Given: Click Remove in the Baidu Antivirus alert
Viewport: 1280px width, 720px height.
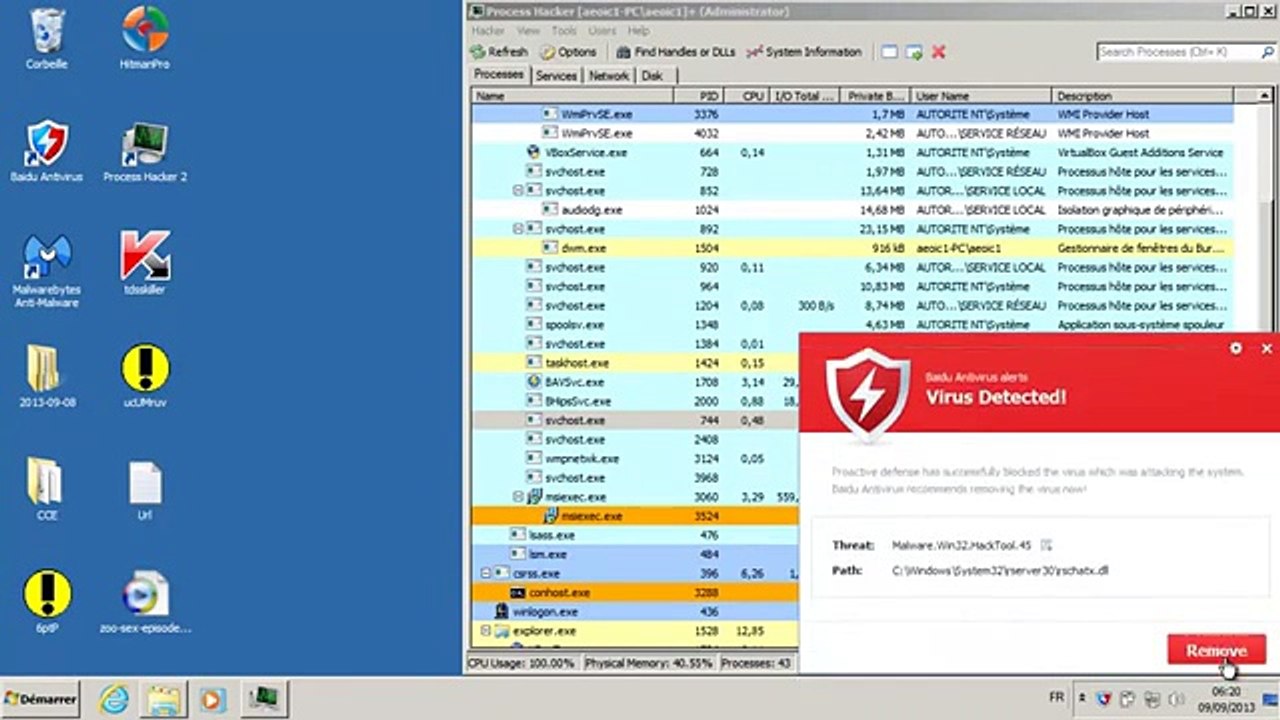Looking at the screenshot, I should tap(1216, 650).
